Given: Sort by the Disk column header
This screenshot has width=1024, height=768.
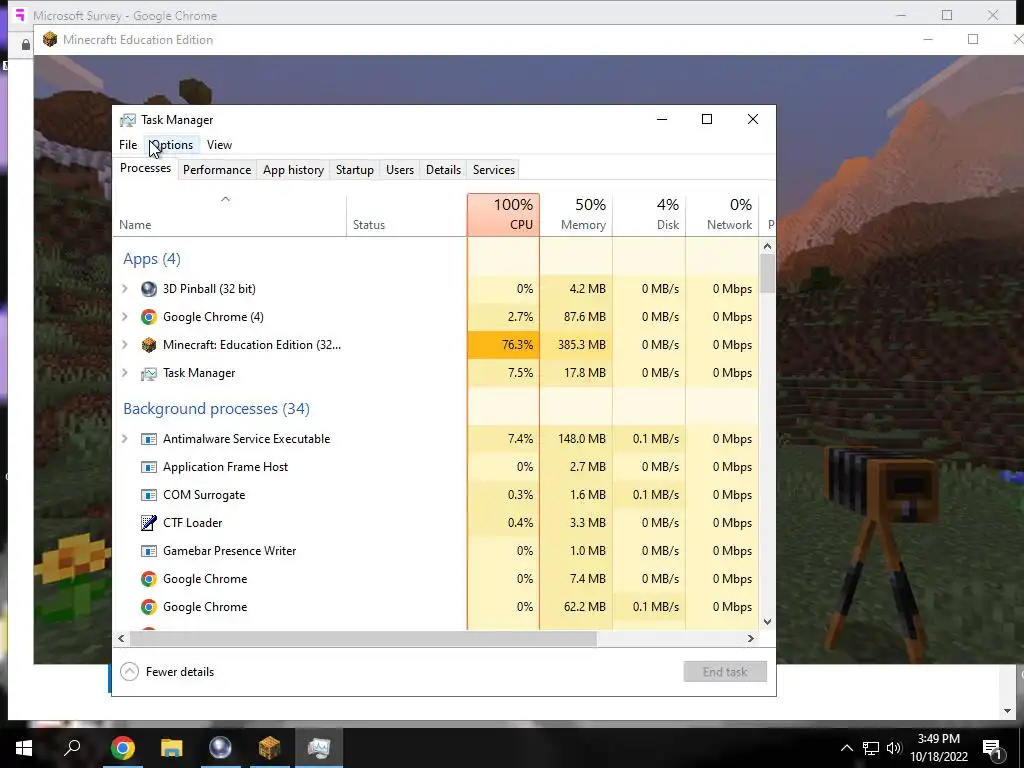Looking at the screenshot, I should [x=649, y=215].
